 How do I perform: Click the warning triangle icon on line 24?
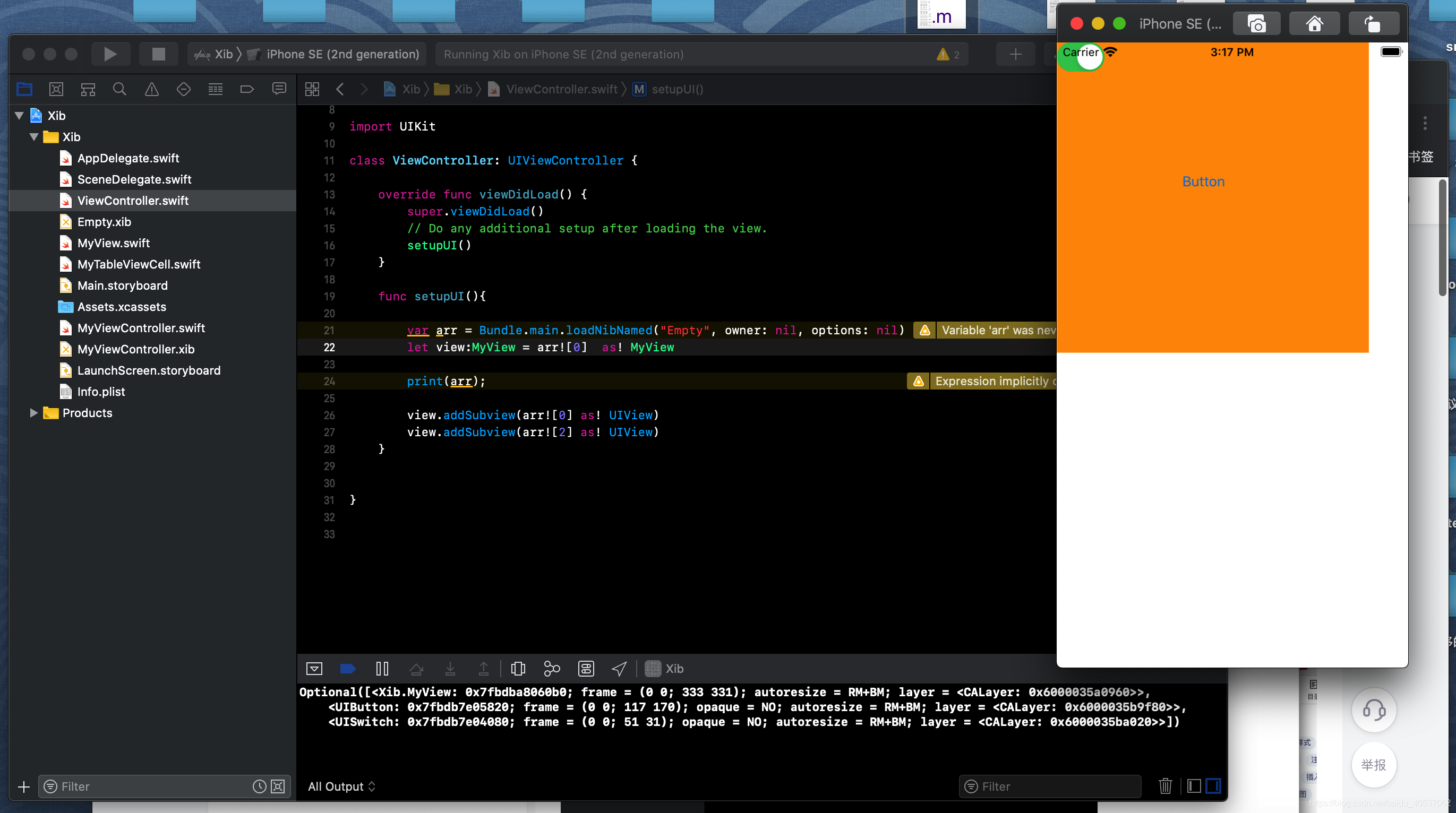point(916,381)
